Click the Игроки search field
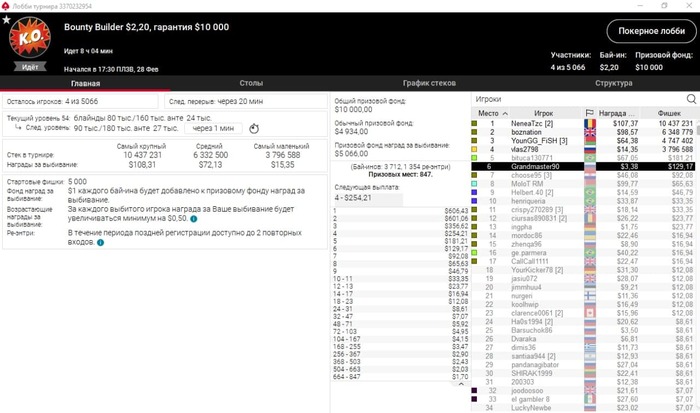Viewport: 700px width, 413px height. [578, 99]
